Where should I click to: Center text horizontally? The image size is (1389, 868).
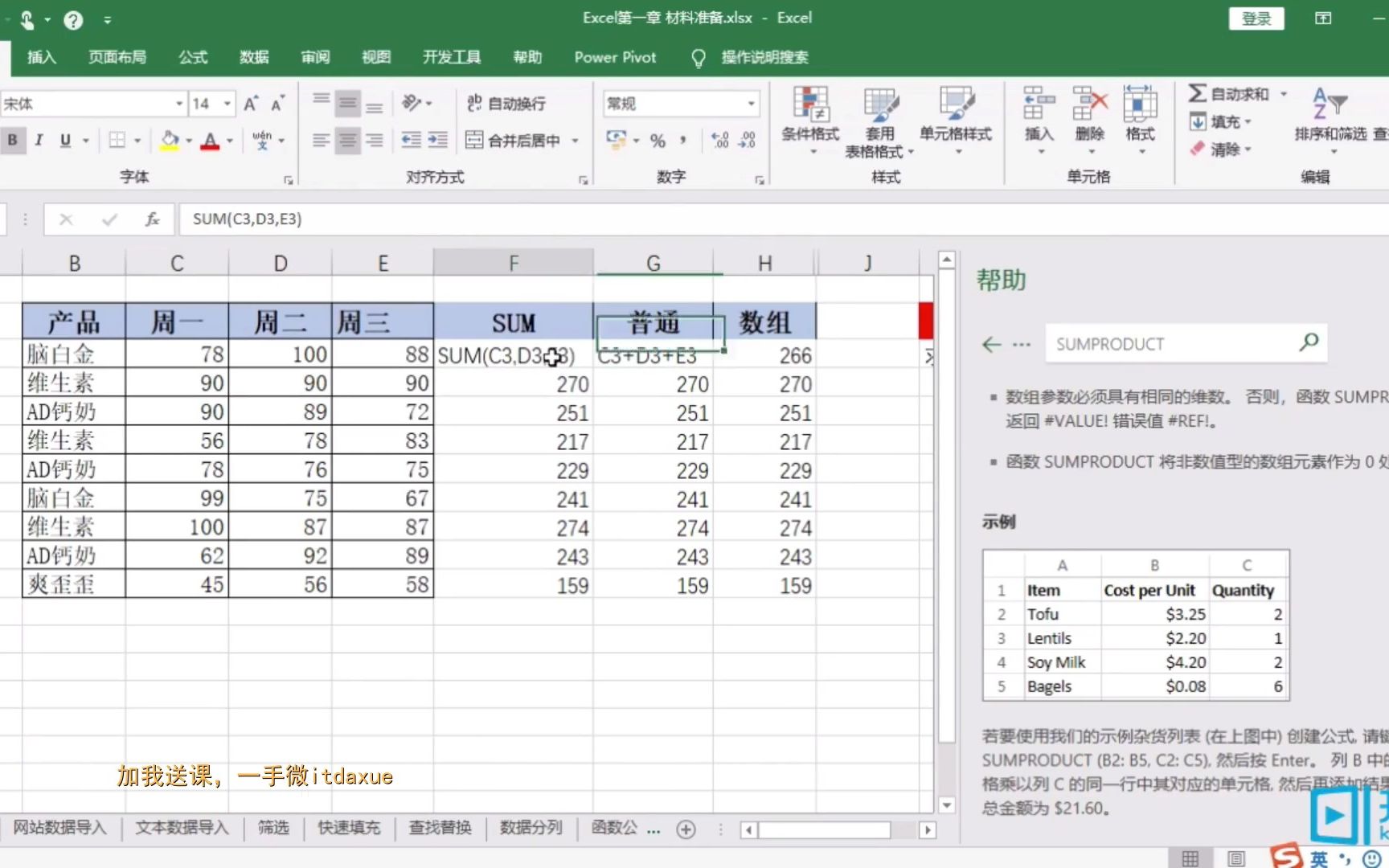point(347,141)
